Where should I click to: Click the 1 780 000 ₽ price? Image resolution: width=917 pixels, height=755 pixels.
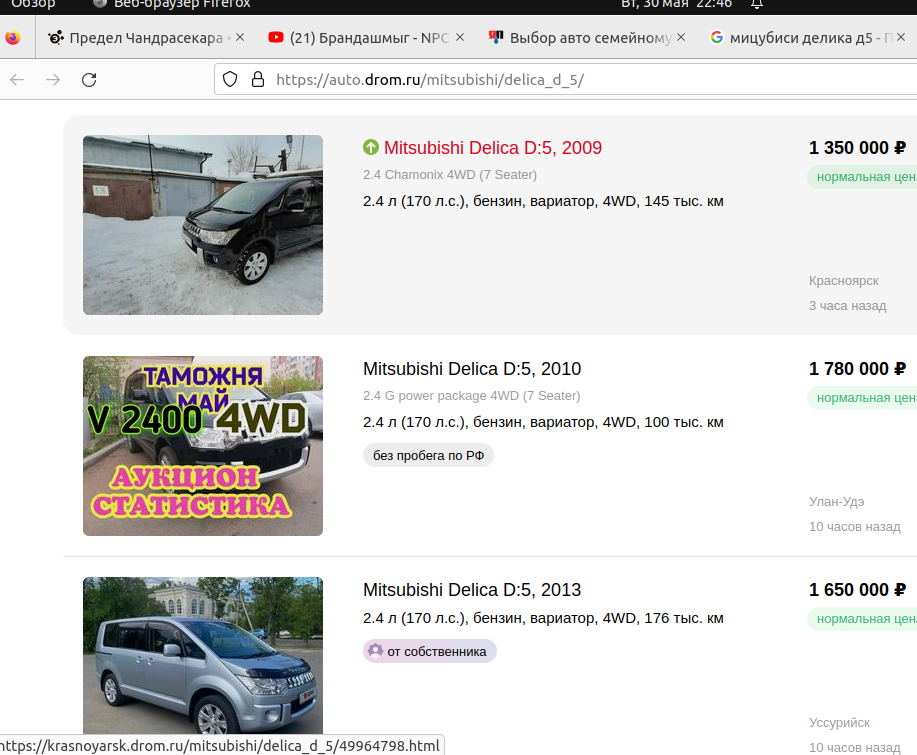857,369
